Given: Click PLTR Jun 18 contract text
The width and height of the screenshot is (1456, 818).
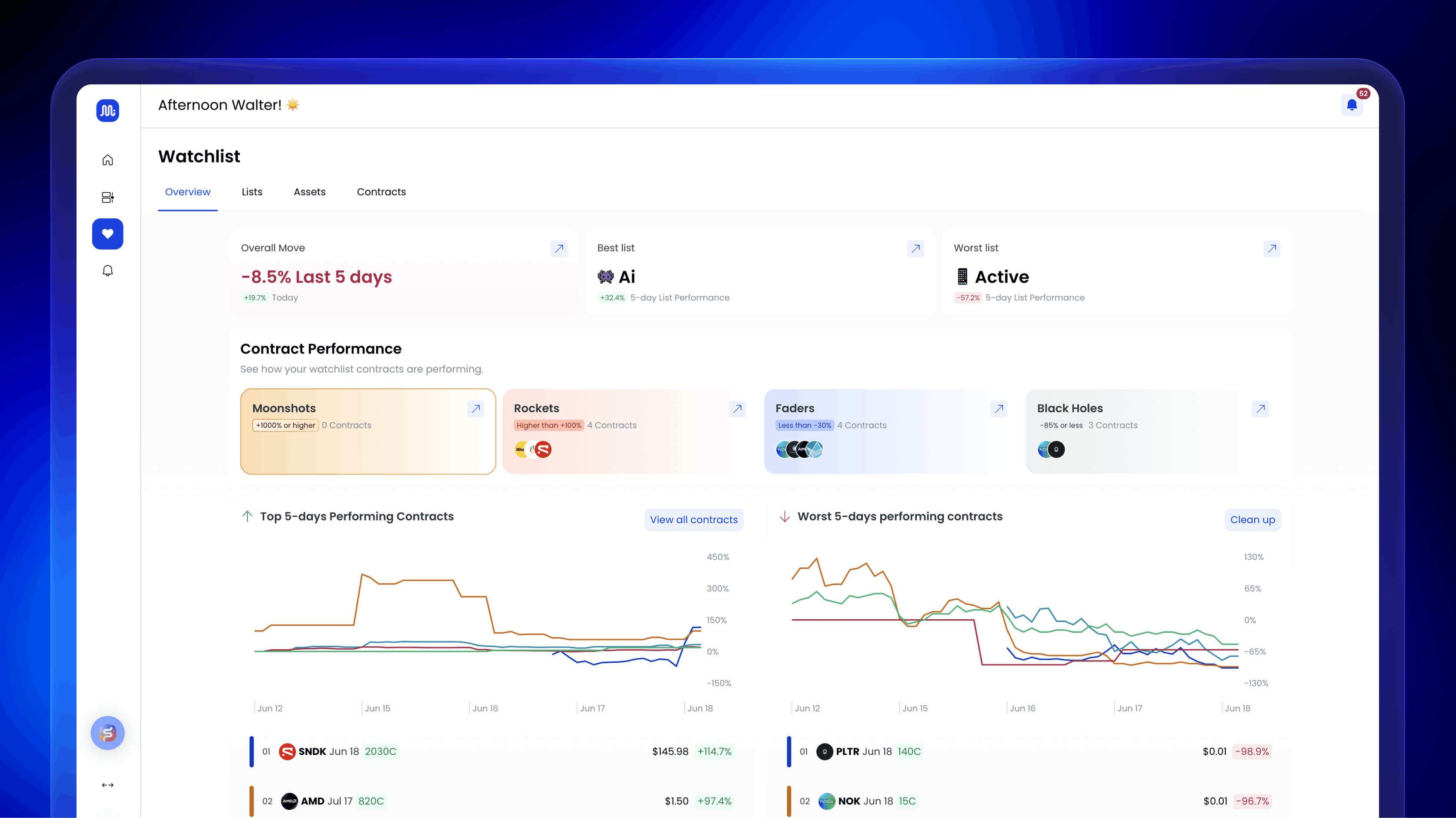Looking at the screenshot, I should (x=864, y=751).
